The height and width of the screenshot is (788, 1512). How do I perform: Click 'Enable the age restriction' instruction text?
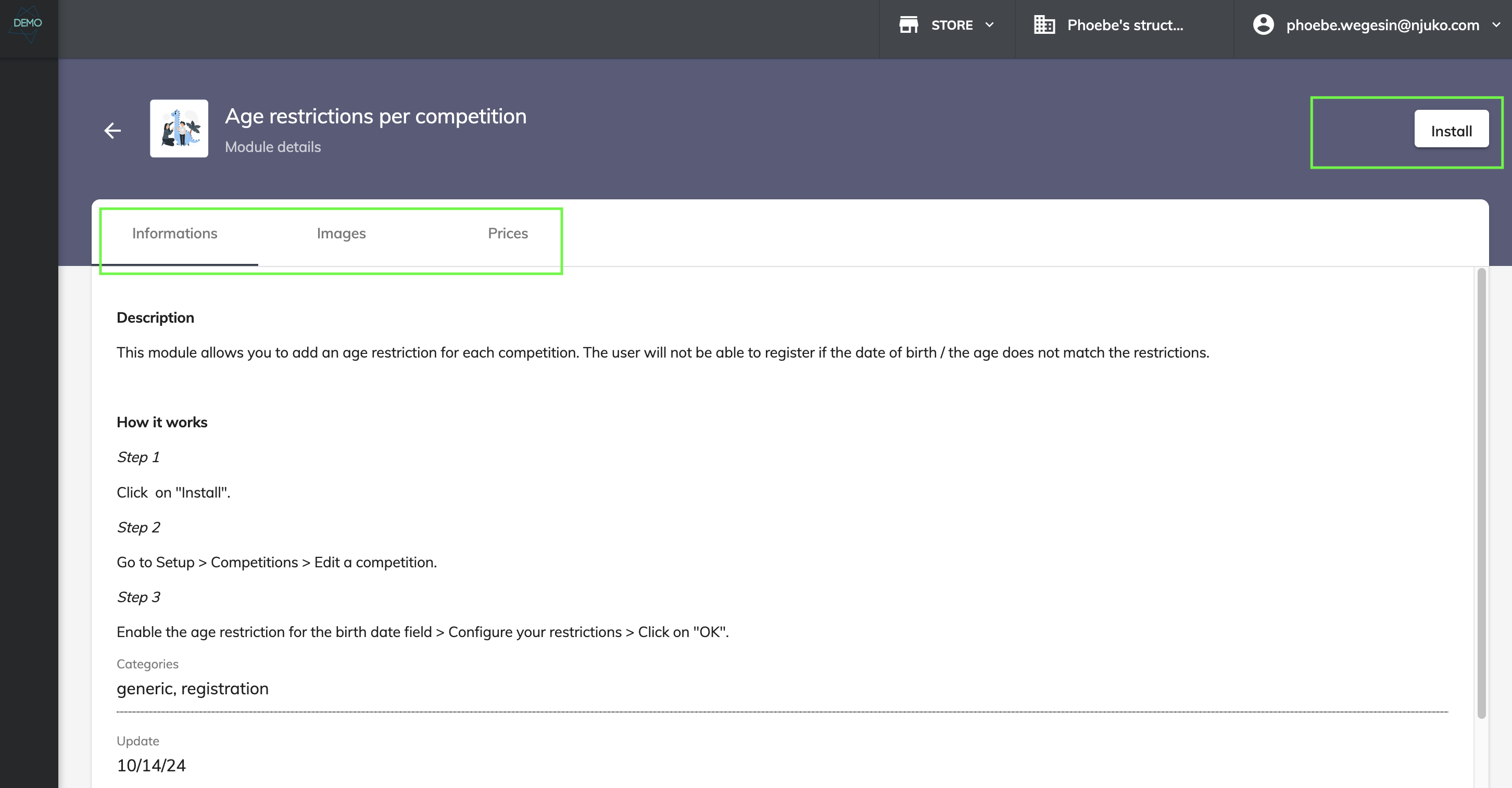[423, 632]
